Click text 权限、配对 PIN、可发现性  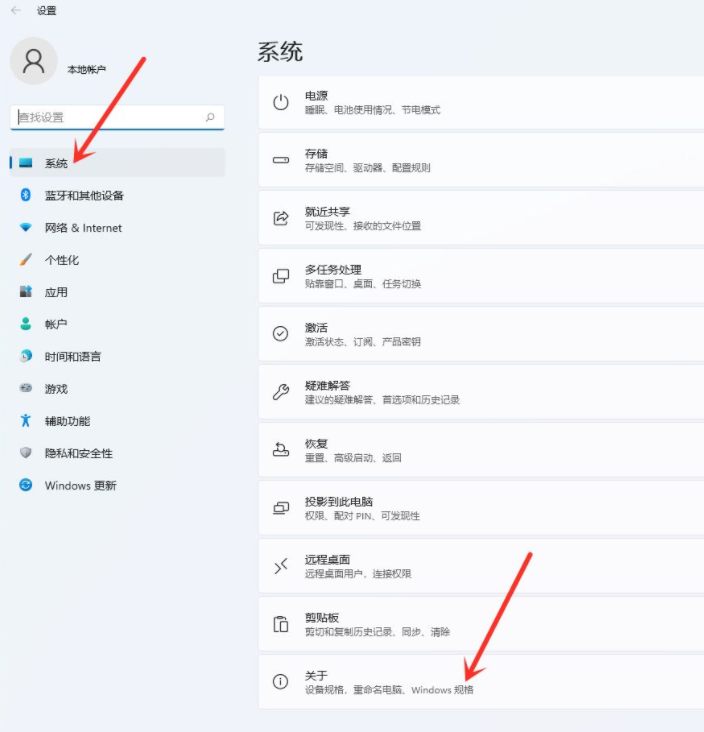(x=362, y=516)
